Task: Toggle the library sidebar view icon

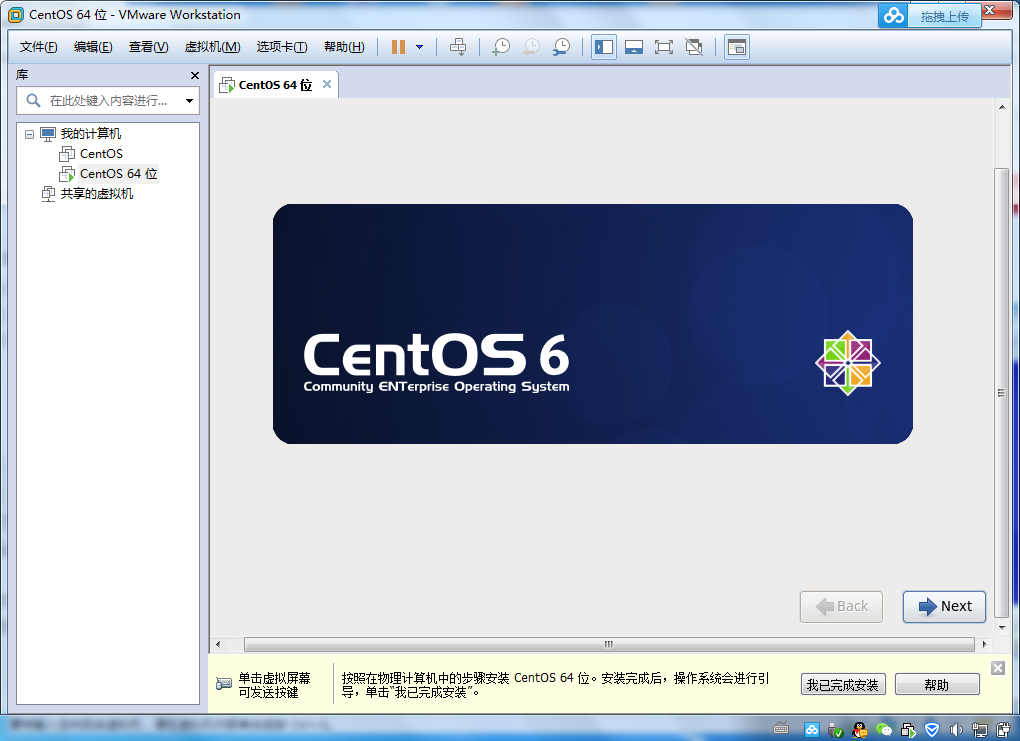Action: pyautogui.click(x=604, y=47)
